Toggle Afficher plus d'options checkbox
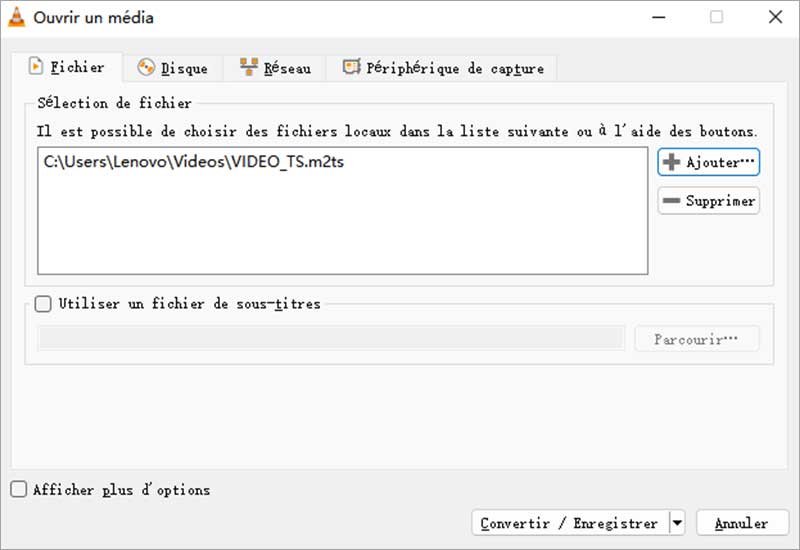This screenshot has height=550, width=800. pos(18,490)
